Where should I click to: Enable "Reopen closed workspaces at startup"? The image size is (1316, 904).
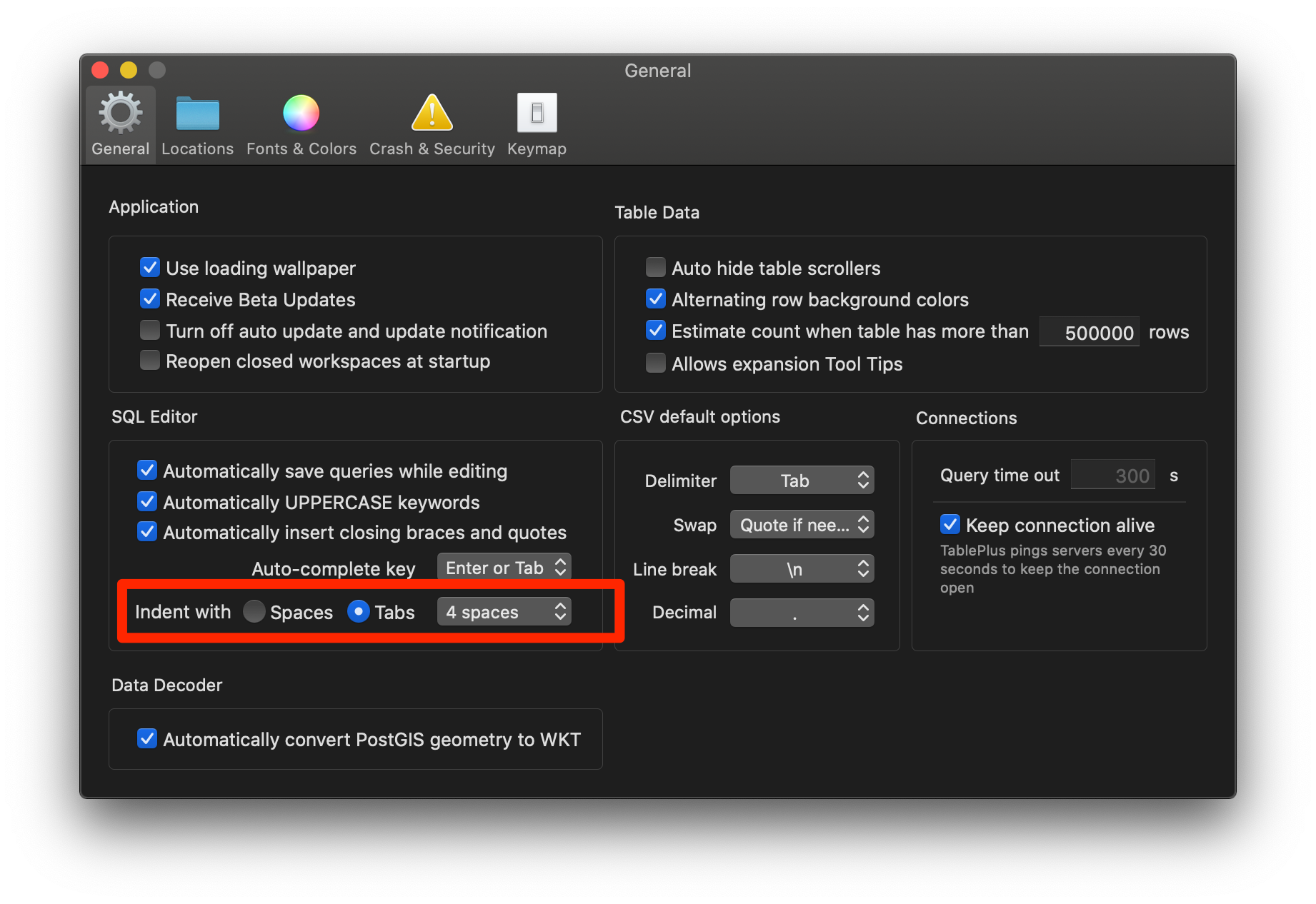(150, 361)
